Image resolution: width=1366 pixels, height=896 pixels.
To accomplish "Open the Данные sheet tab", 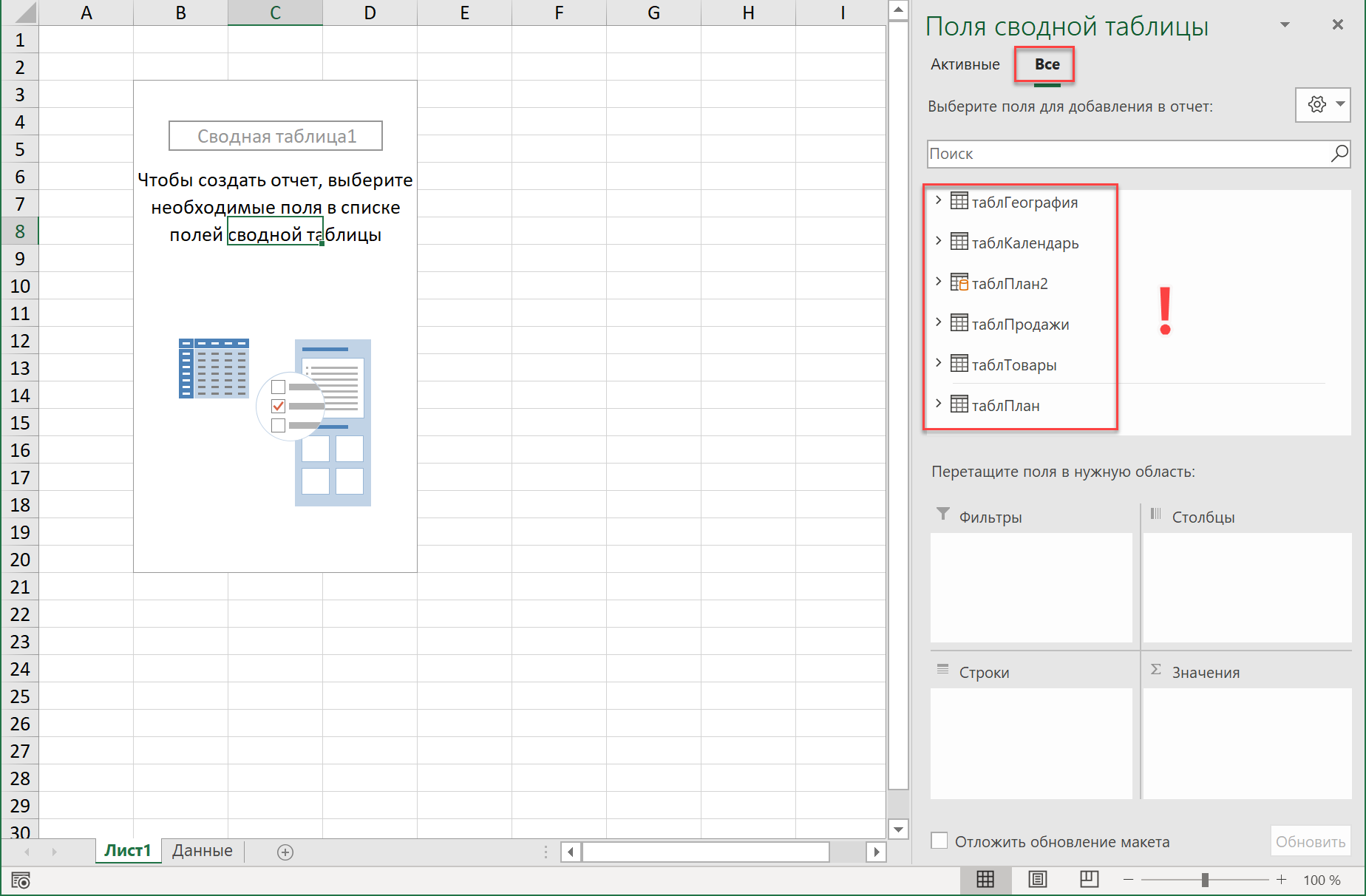I will [x=203, y=851].
